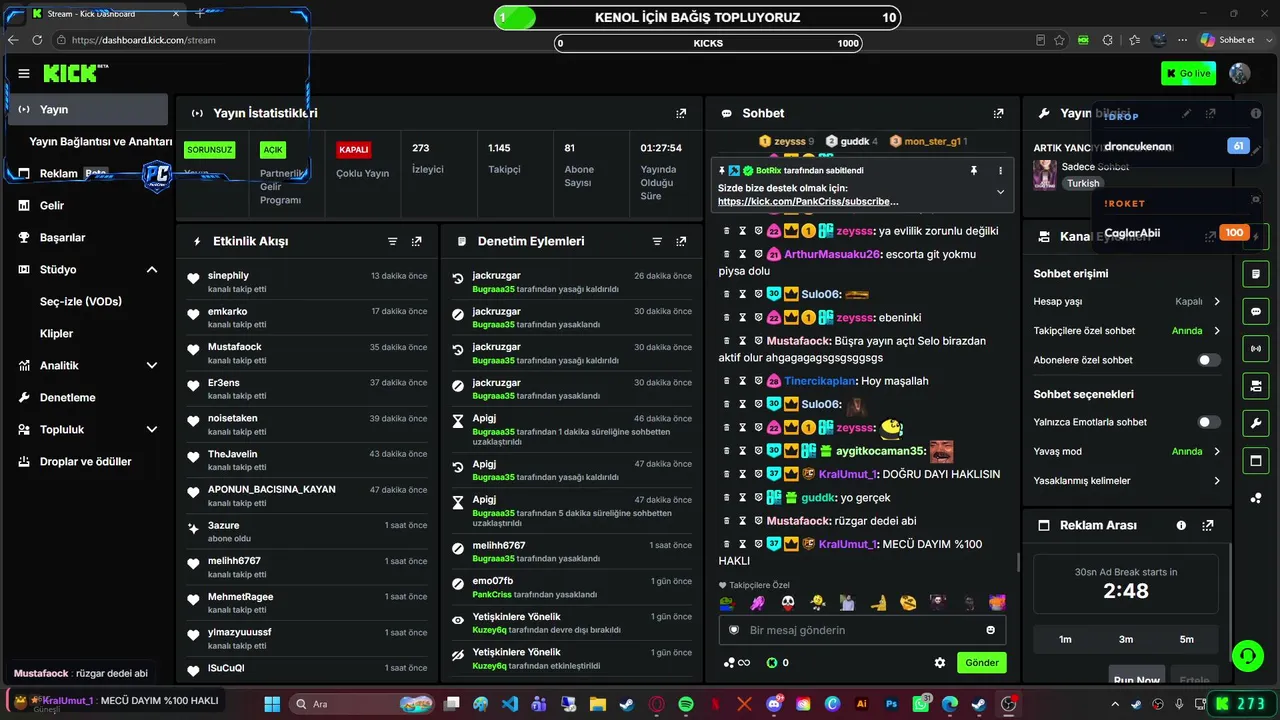Pop out the Etkinlik Akışı panel
This screenshot has height=720, width=1280.
tap(416, 241)
